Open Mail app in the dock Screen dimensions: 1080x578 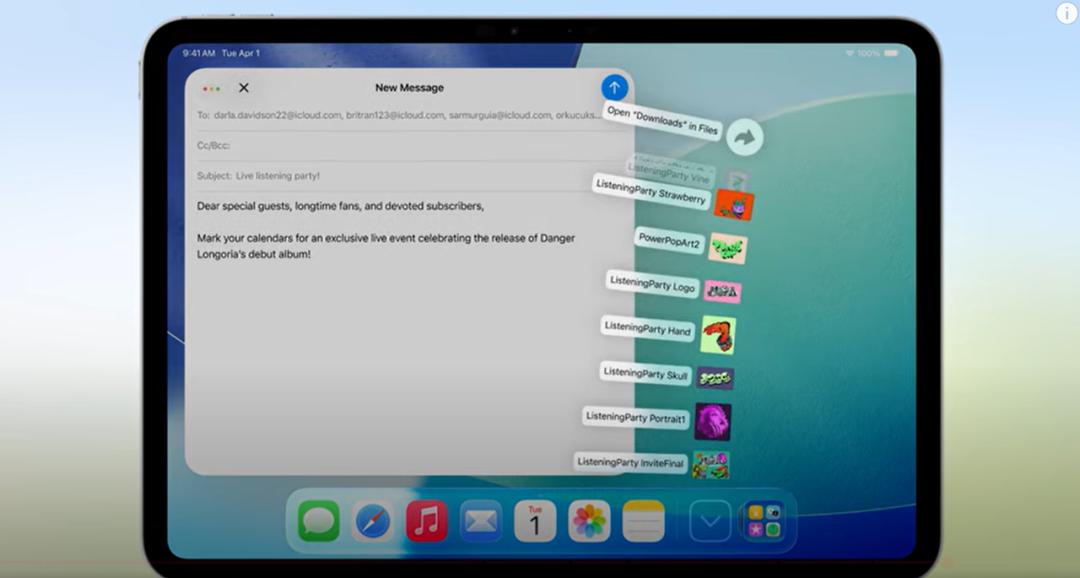coord(481,521)
